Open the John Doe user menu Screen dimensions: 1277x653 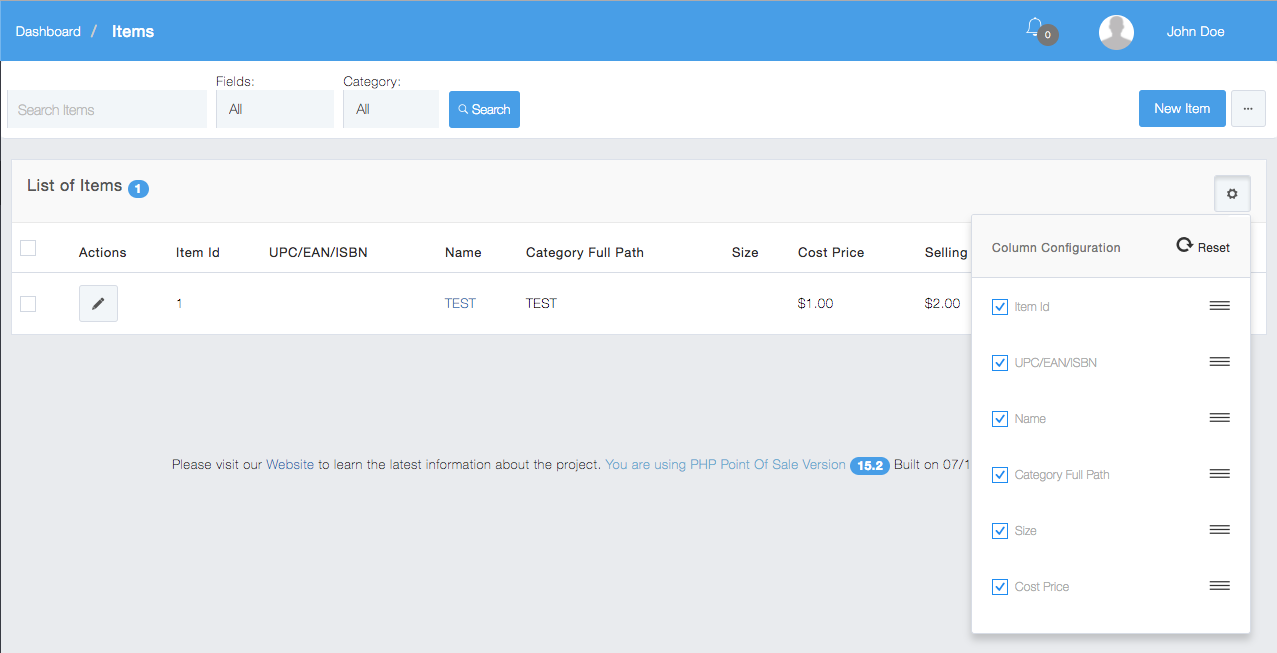tap(1195, 32)
